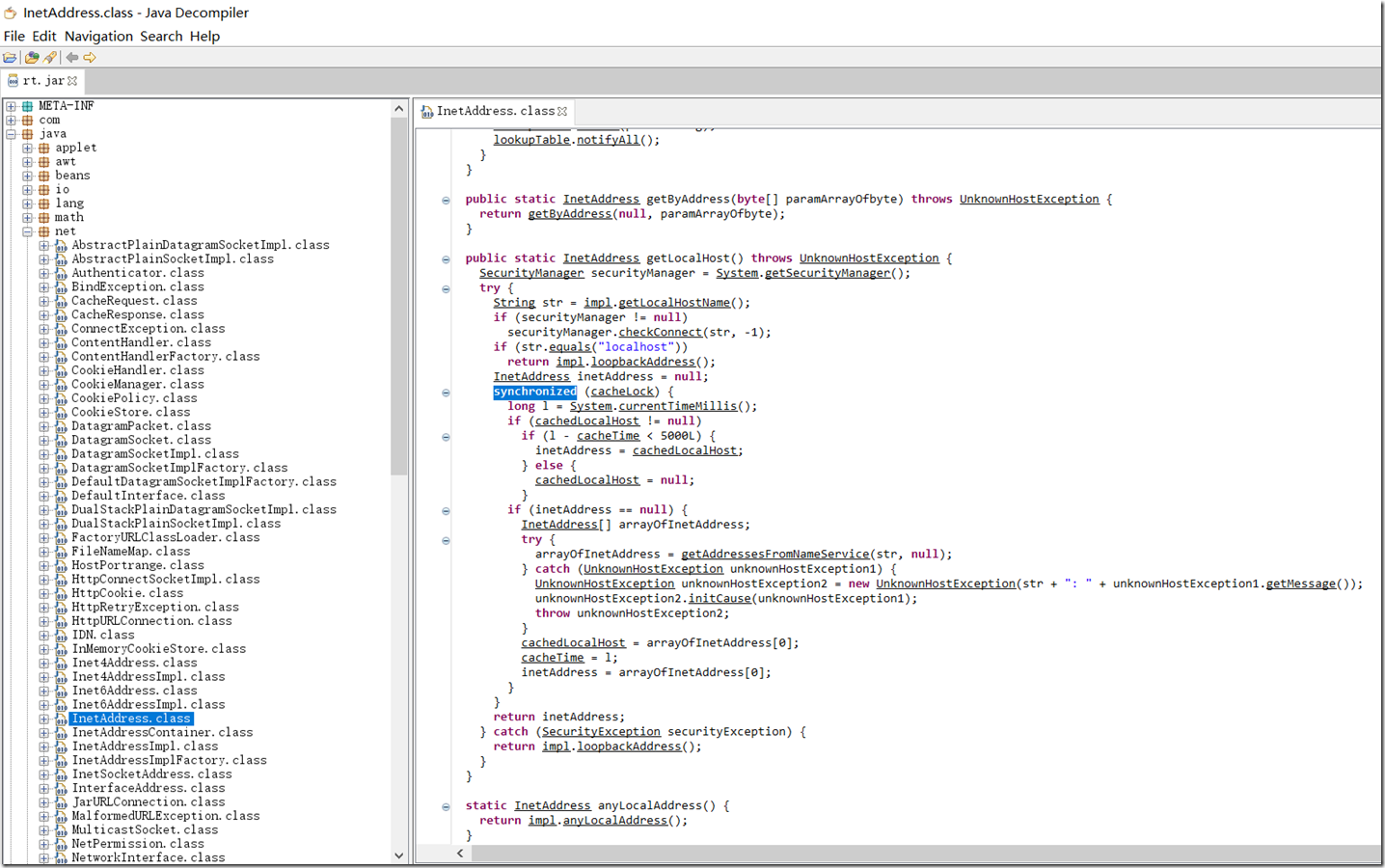Select FileNameMap.class in the tree
Viewport: 1385px width, 868px height.
pyautogui.click(x=131, y=553)
